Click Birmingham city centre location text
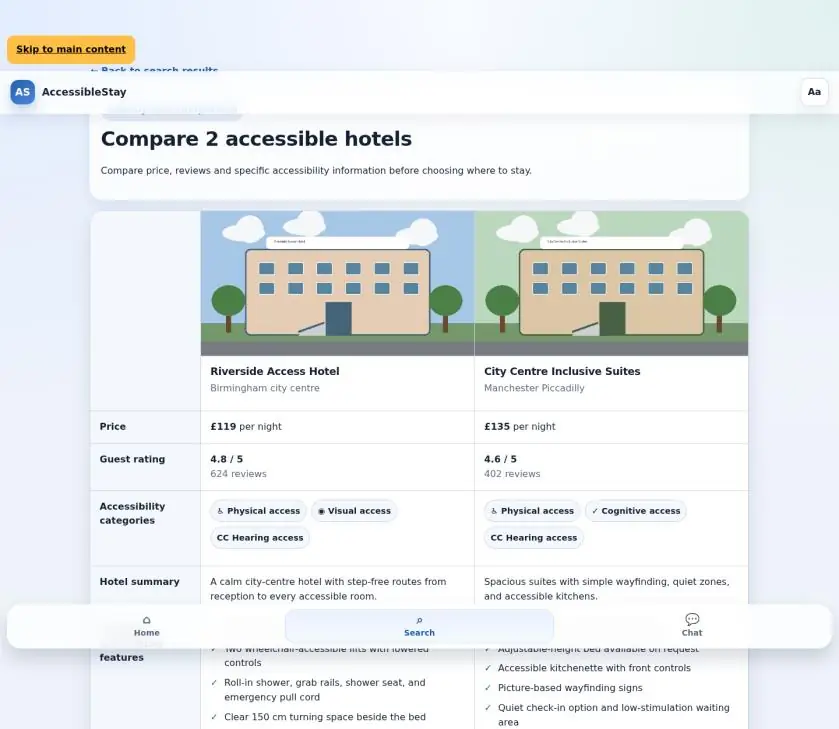Image resolution: width=839 pixels, height=729 pixels. click(x=265, y=388)
